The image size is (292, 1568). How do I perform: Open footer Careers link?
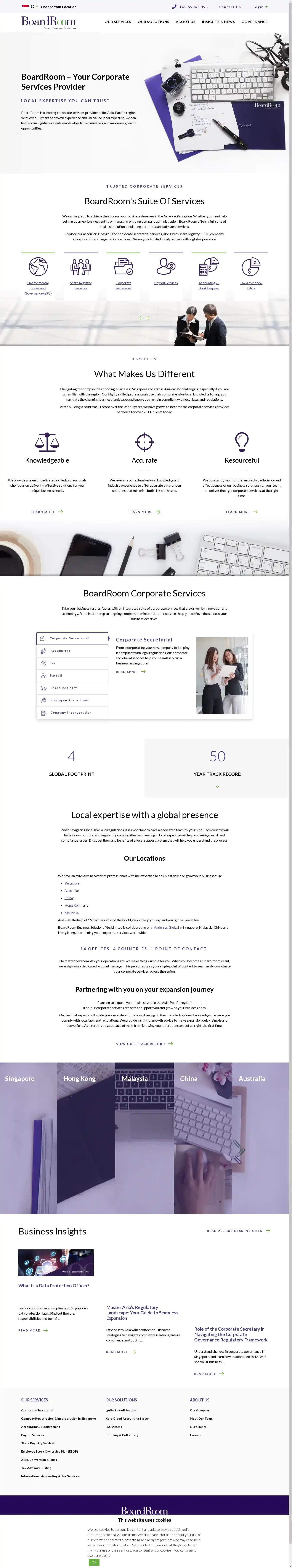[x=195, y=1435]
